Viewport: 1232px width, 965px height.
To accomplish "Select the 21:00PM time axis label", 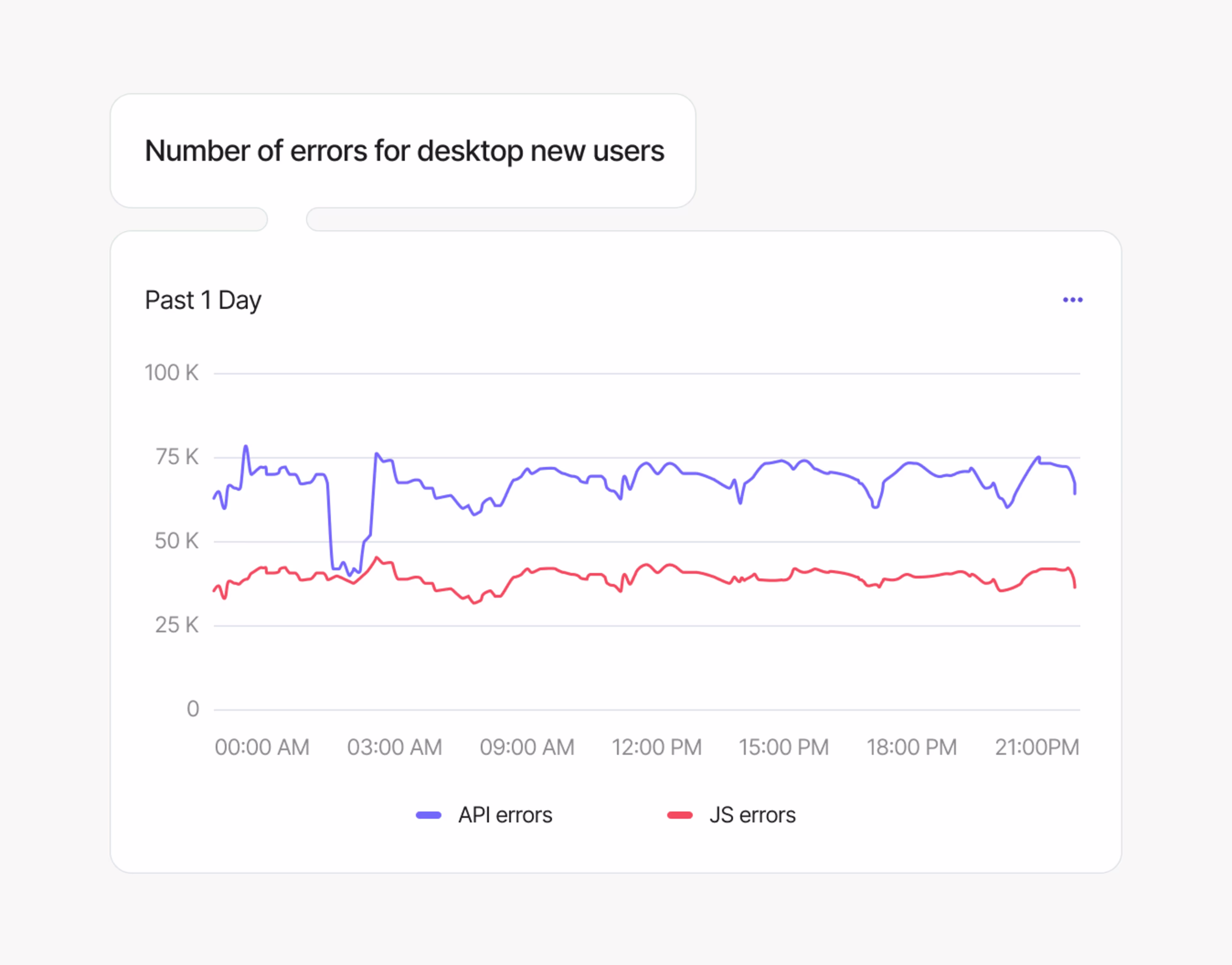I will click(1037, 747).
